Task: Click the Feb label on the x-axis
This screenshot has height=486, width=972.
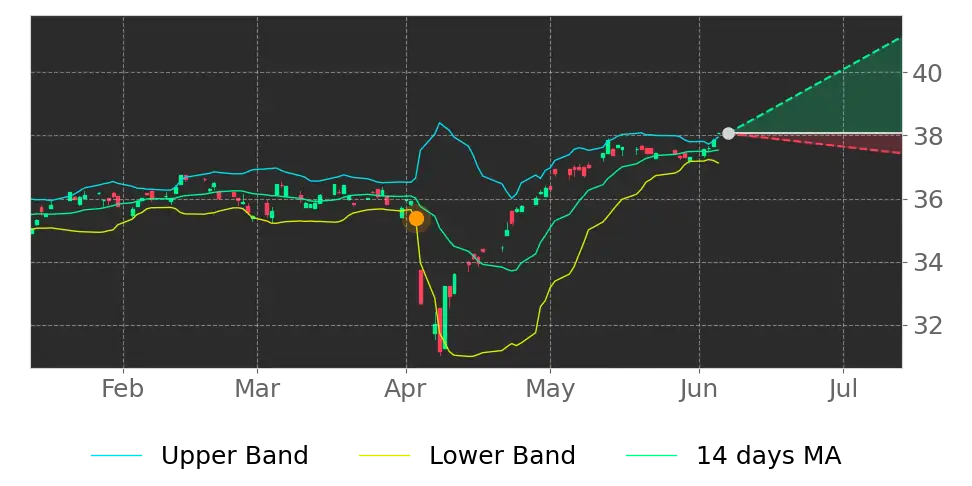Action: [x=123, y=389]
